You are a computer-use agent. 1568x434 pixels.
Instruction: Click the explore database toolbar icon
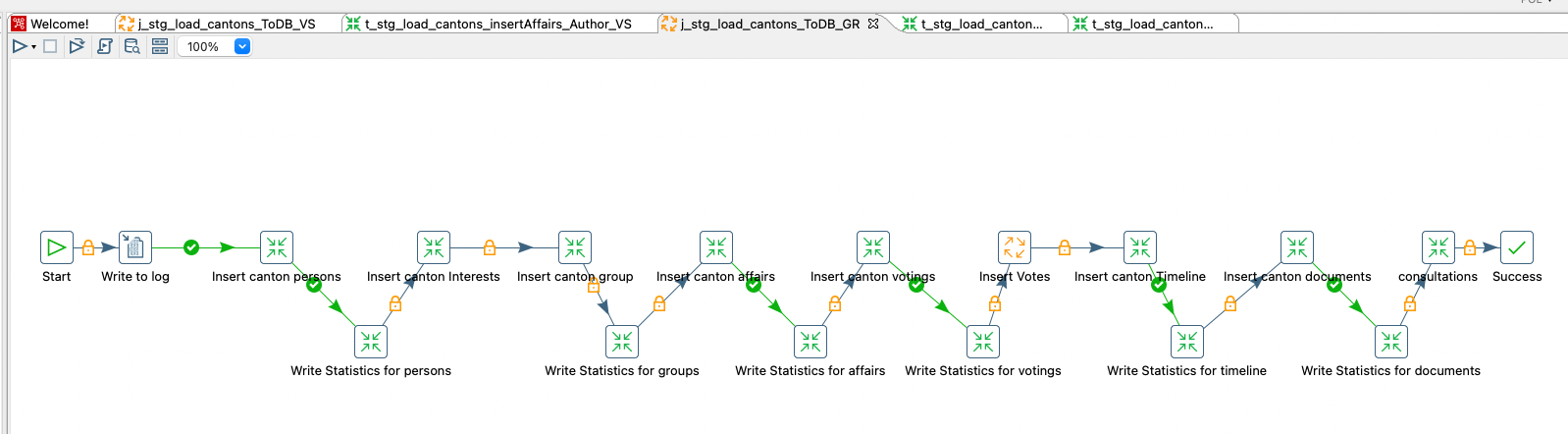pyautogui.click(x=131, y=46)
